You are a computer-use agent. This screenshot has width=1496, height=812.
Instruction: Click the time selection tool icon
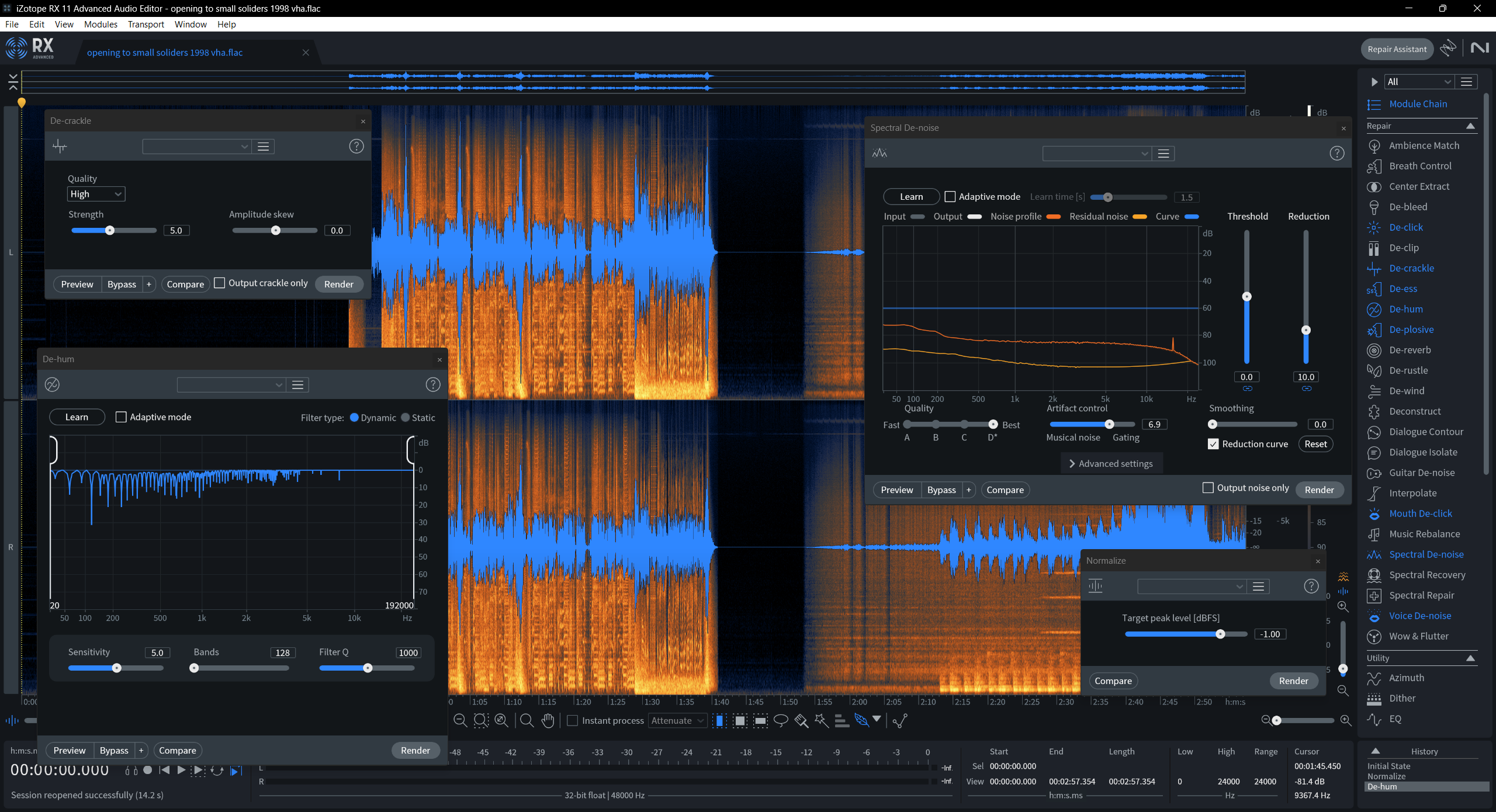(720, 720)
